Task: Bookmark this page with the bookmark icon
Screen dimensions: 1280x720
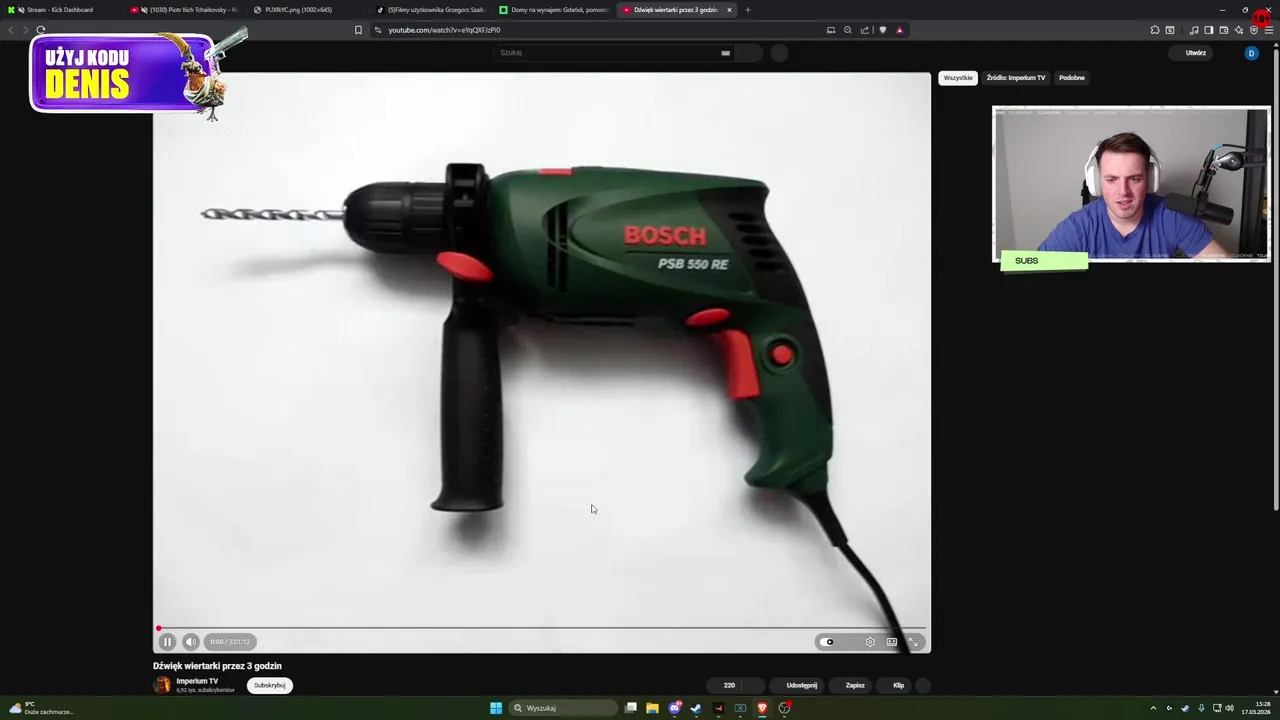Action: tap(358, 30)
